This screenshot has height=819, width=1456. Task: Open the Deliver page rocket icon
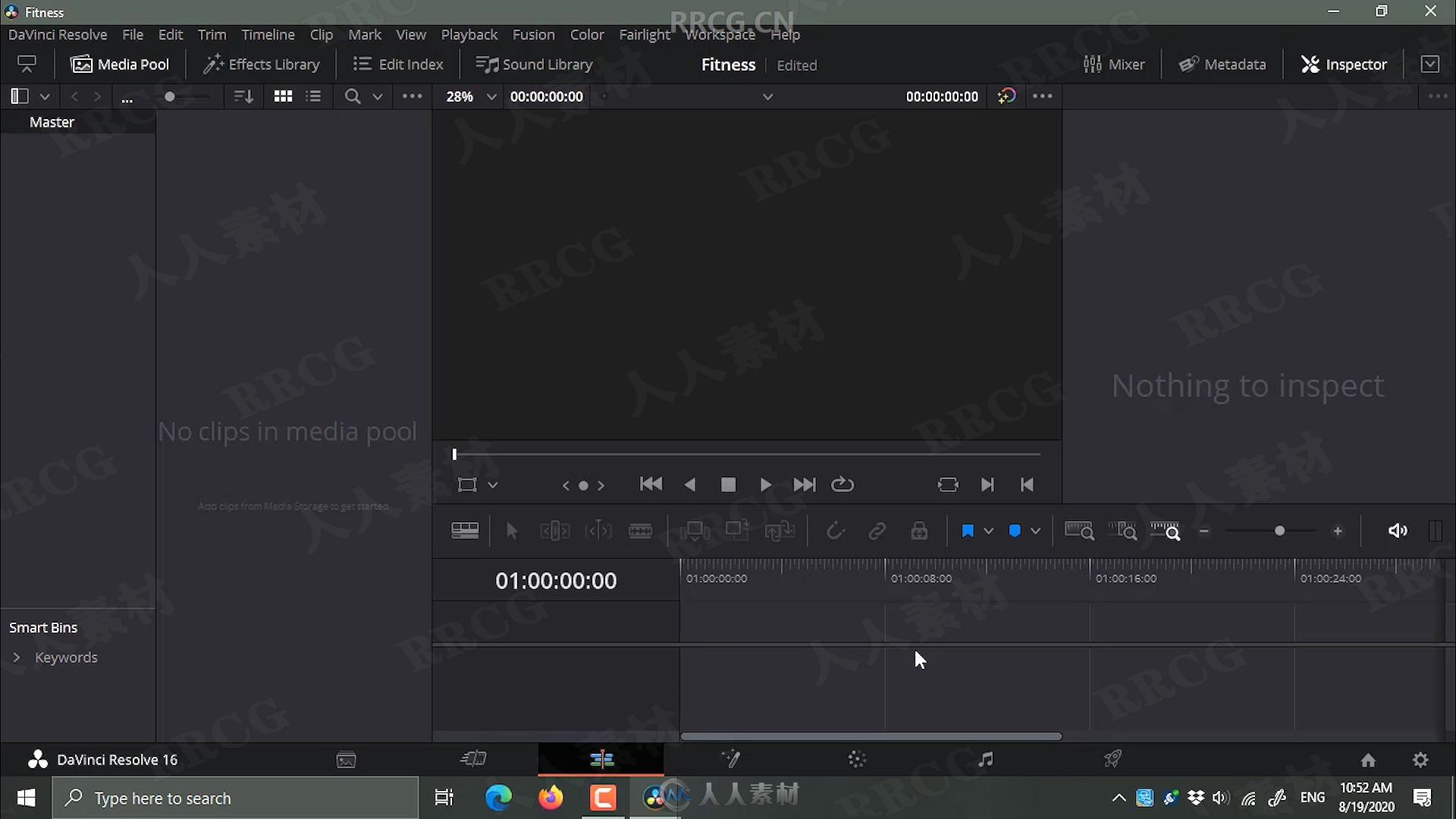click(x=1112, y=759)
